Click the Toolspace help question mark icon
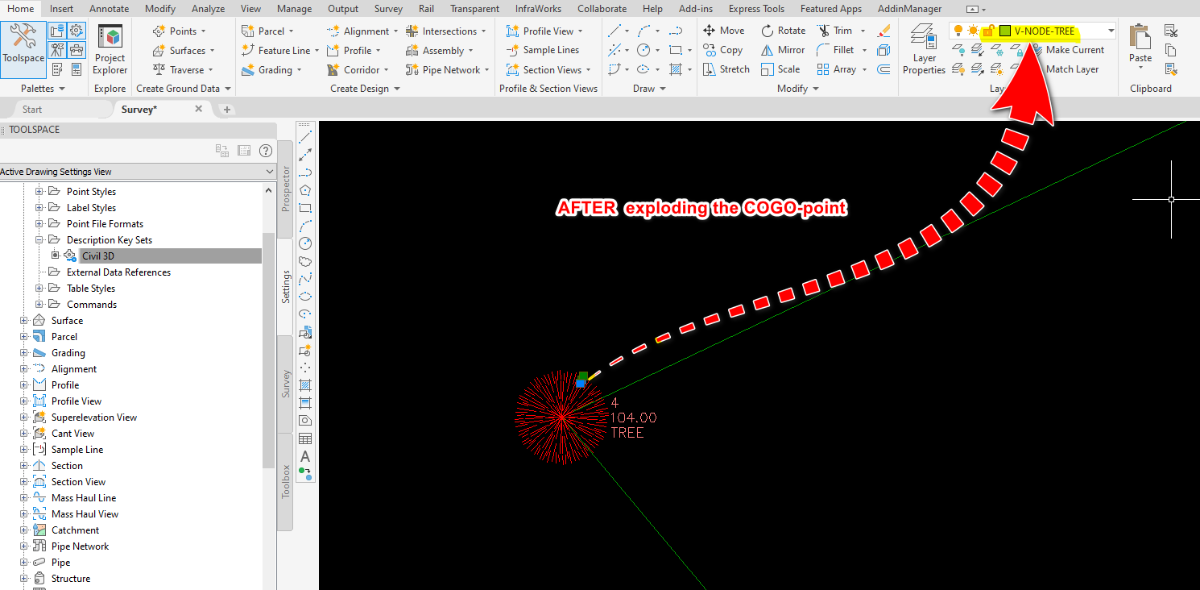This screenshot has height=590, width=1200. (x=266, y=151)
